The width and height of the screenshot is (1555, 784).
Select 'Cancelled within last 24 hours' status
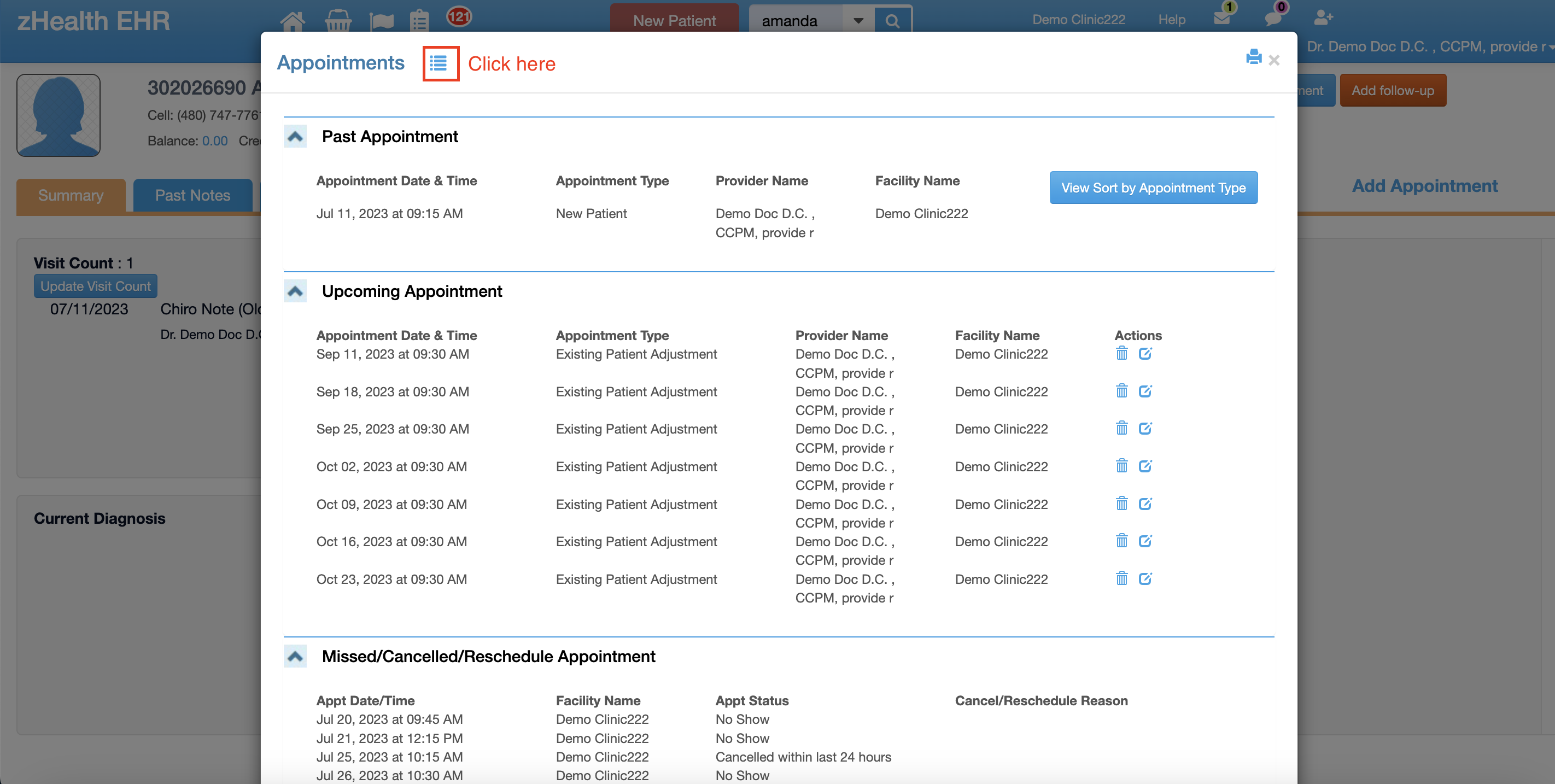click(x=803, y=757)
